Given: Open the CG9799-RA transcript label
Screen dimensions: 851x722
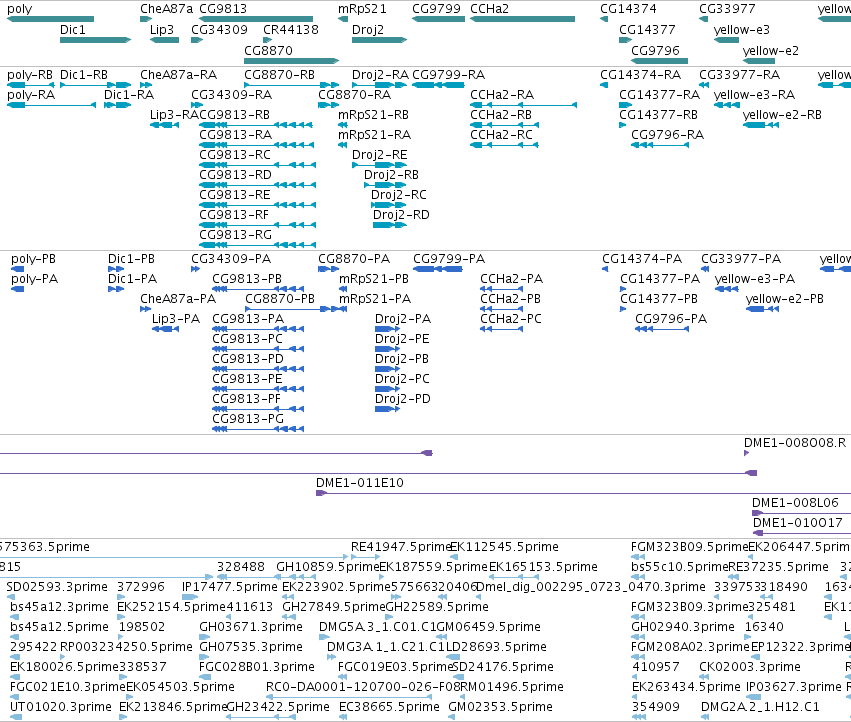Looking at the screenshot, I should 448,75.
